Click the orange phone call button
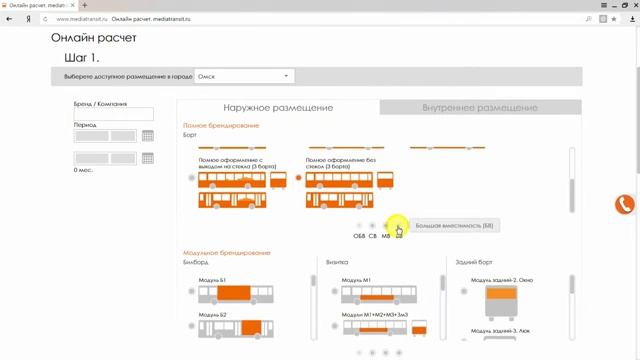This screenshot has width=640, height=360. 625,204
